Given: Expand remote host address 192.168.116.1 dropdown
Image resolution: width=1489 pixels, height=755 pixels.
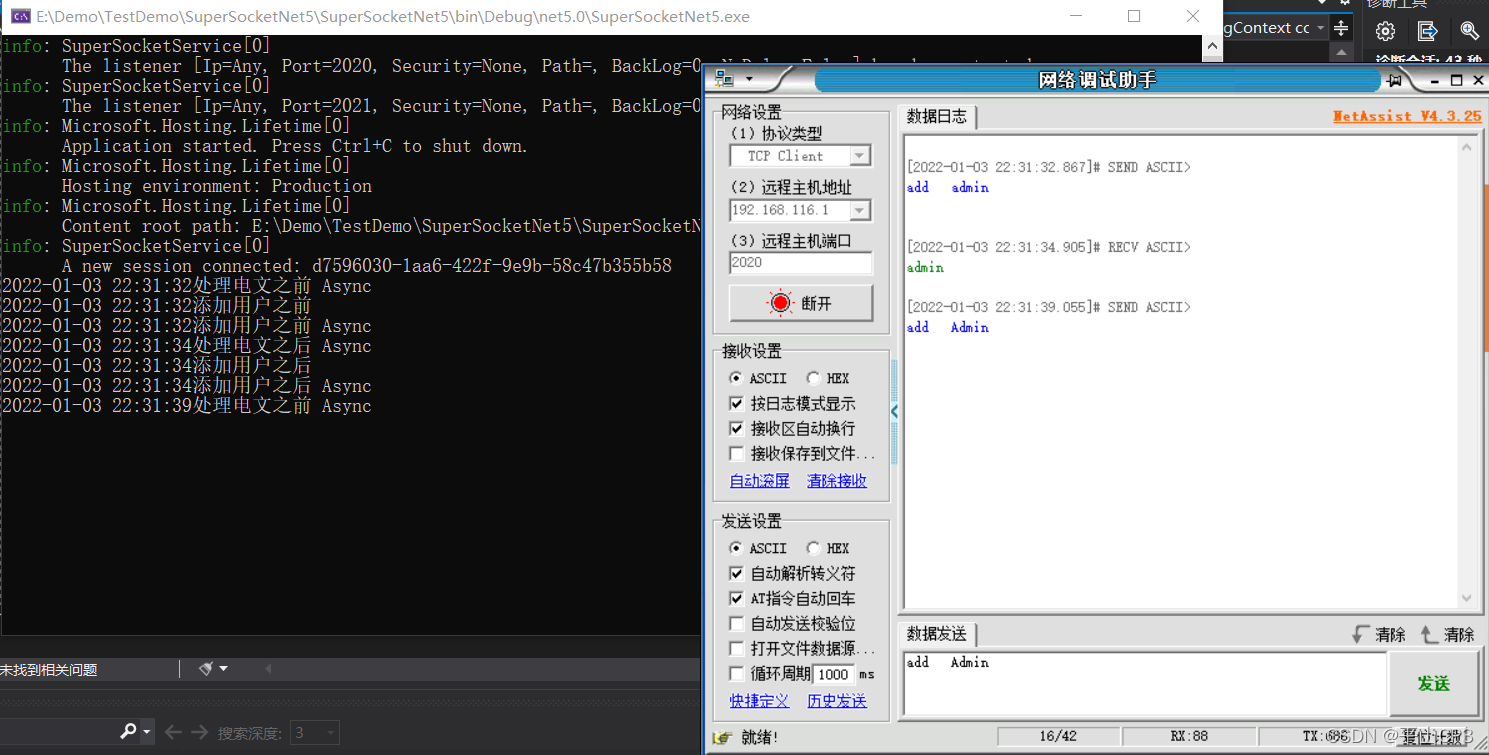Looking at the screenshot, I should [x=859, y=210].
